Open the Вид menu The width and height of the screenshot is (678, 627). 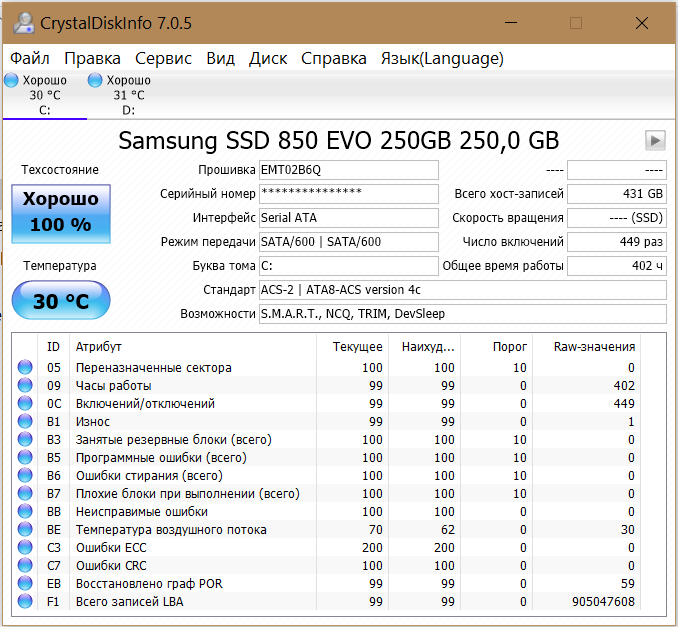[x=221, y=58]
